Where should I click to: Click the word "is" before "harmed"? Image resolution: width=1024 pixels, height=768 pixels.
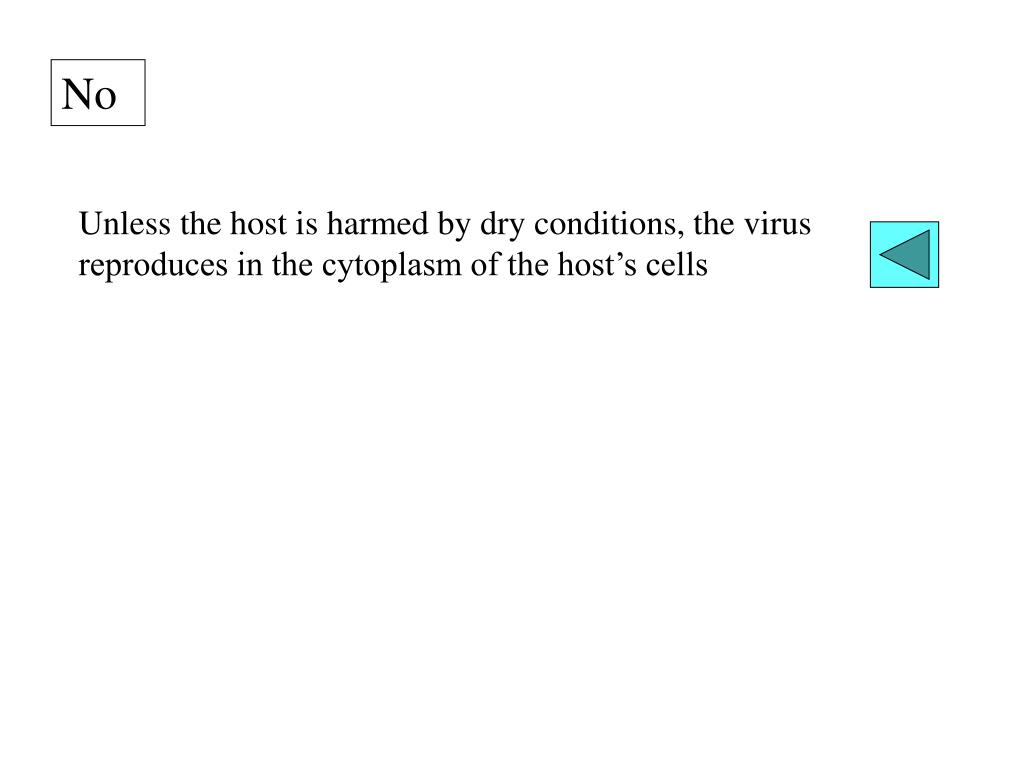pyautogui.click(x=306, y=223)
